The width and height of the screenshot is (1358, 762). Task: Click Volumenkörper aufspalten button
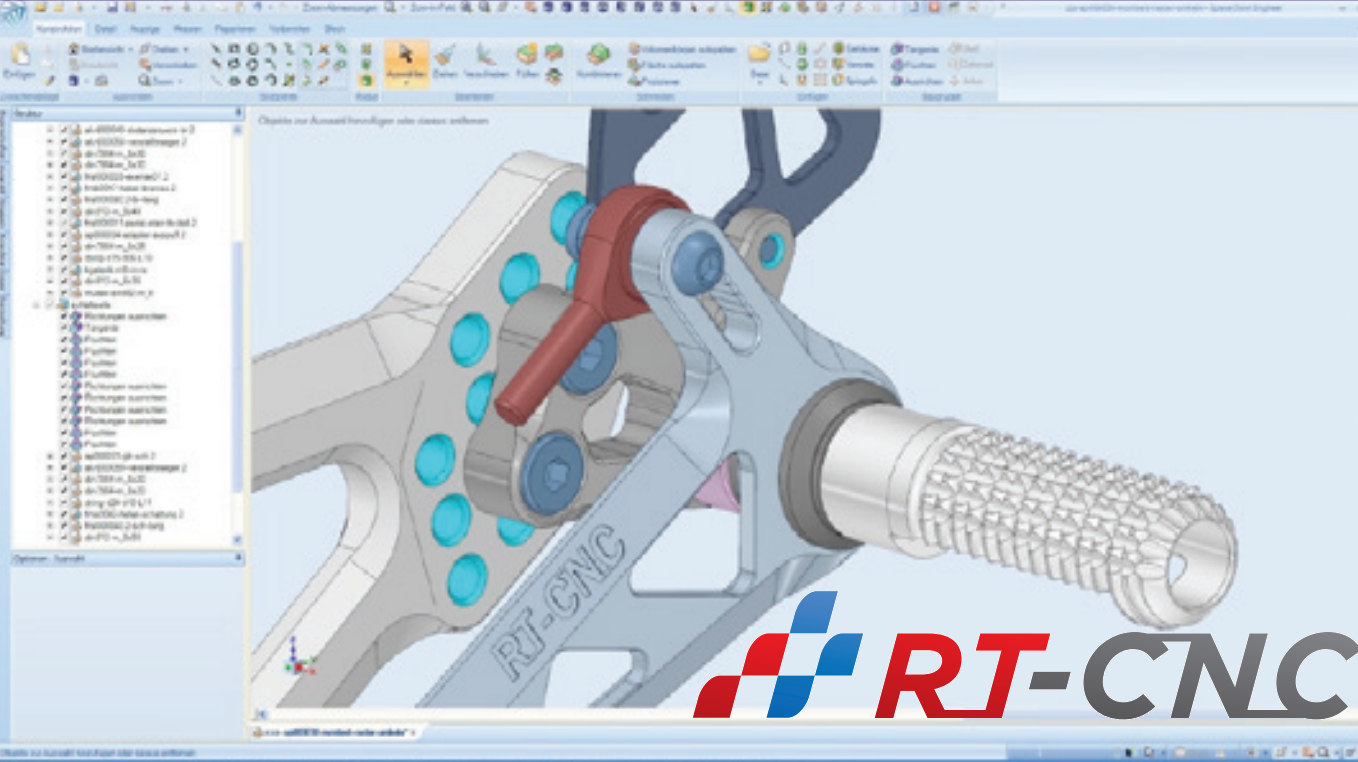coord(682,49)
